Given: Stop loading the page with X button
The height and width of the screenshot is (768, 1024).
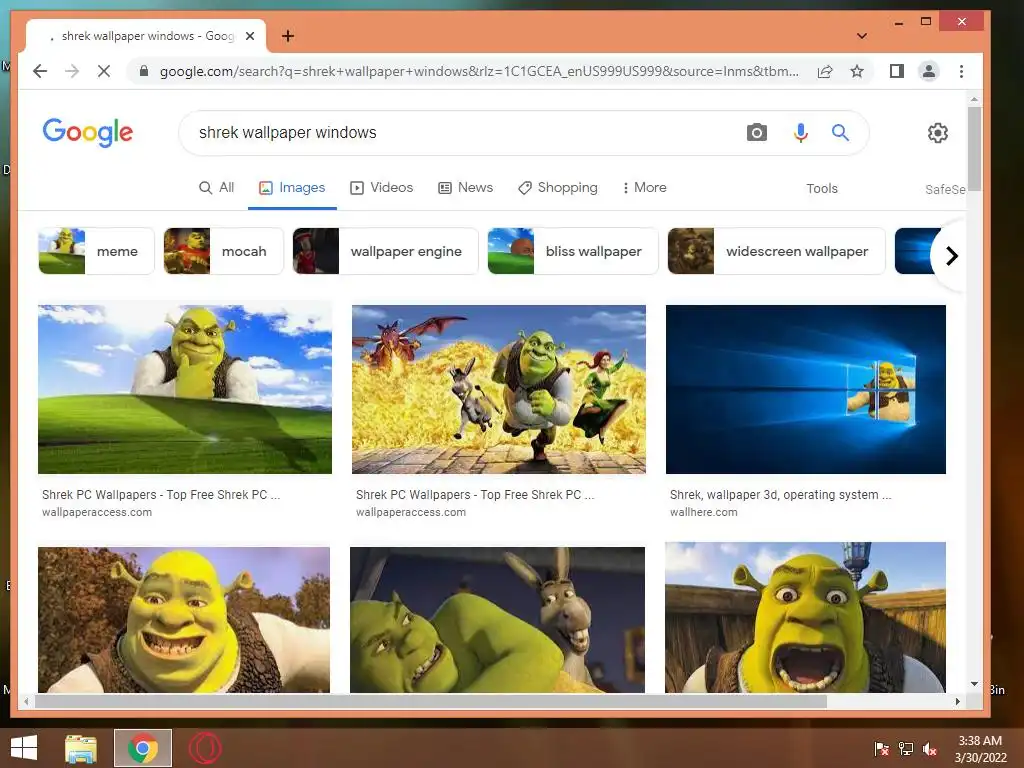Looking at the screenshot, I should pos(104,71).
